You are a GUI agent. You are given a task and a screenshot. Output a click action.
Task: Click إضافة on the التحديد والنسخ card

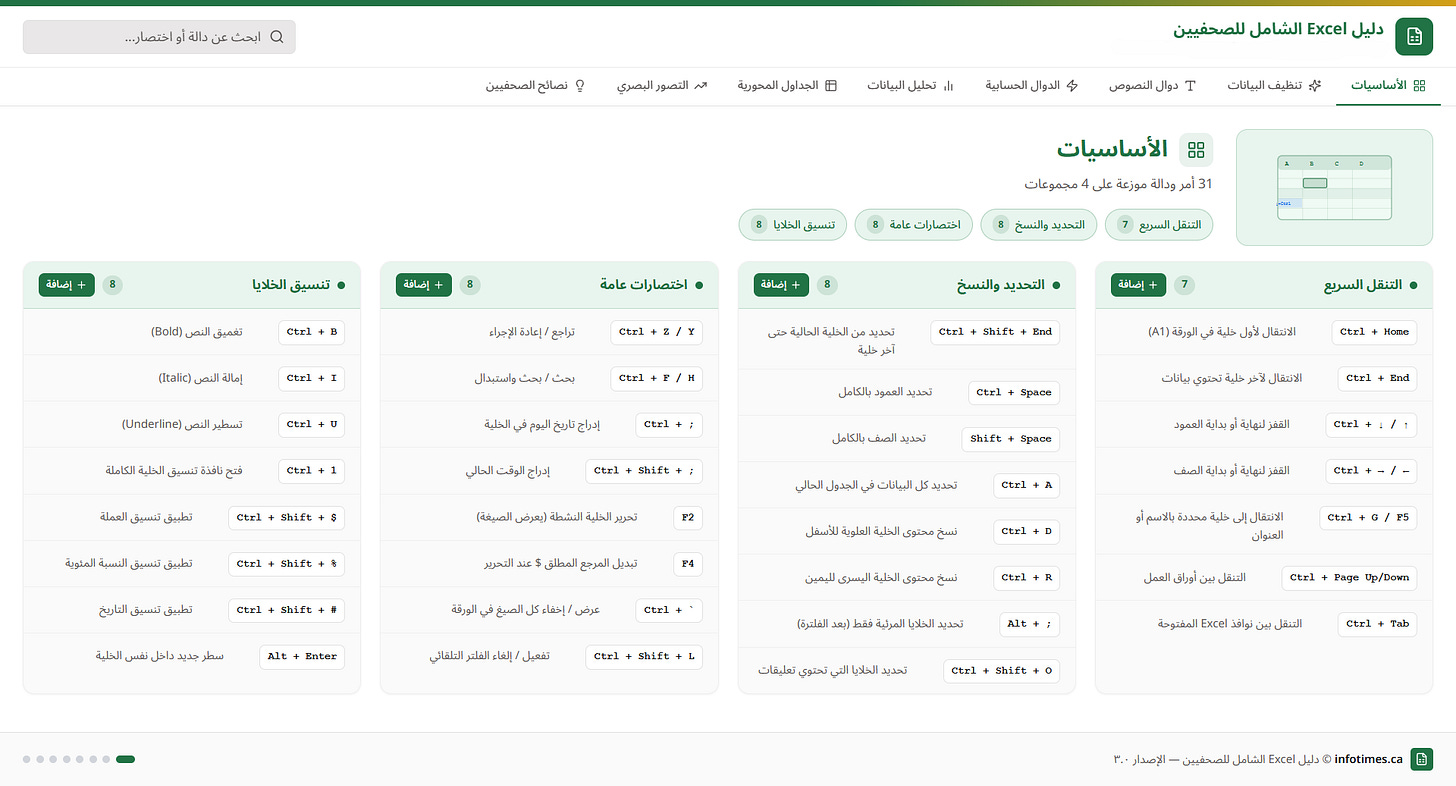[x=781, y=285]
